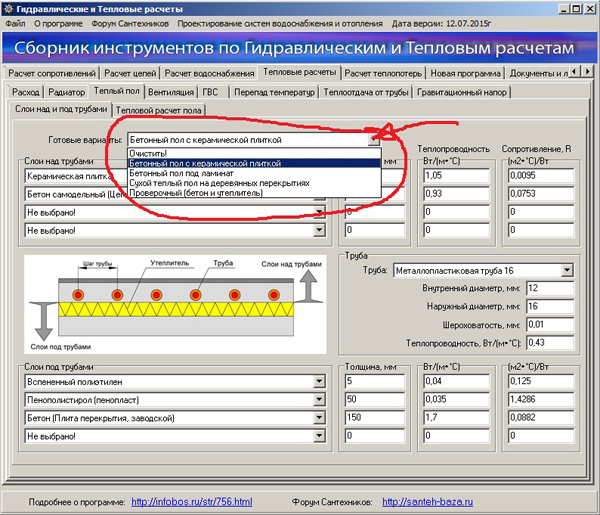Open last layer under pipes dropdown arrow
The image size is (600, 515).
tap(319, 436)
